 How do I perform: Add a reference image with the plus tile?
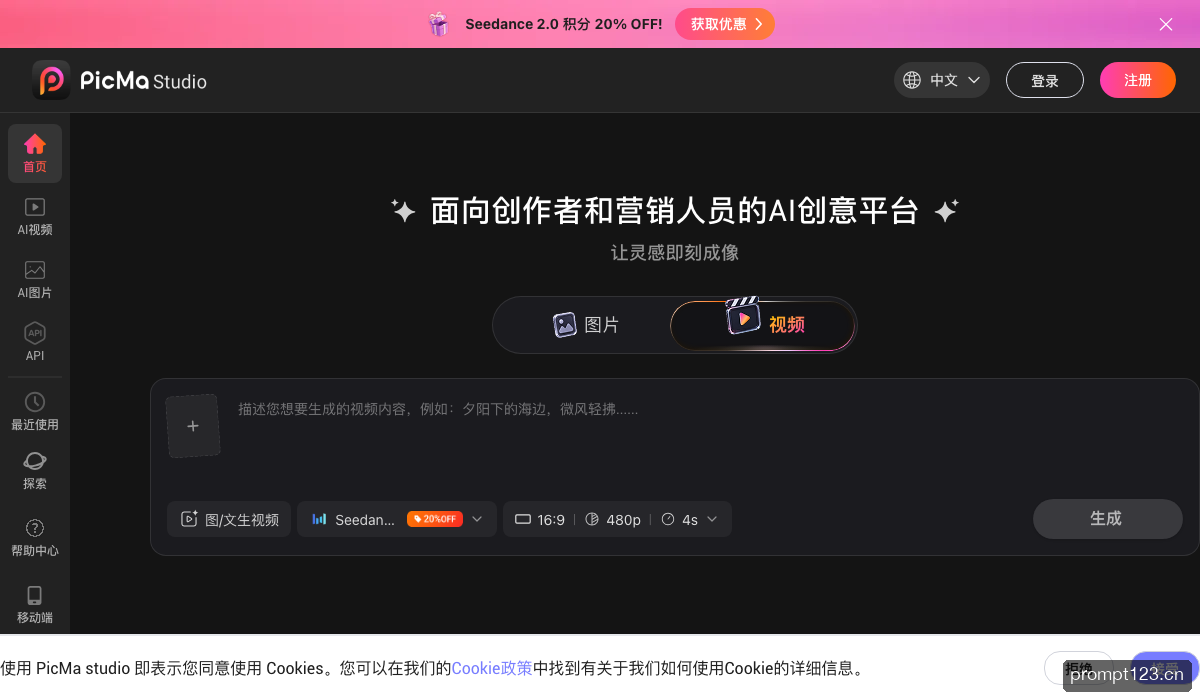[x=193, y=426]
